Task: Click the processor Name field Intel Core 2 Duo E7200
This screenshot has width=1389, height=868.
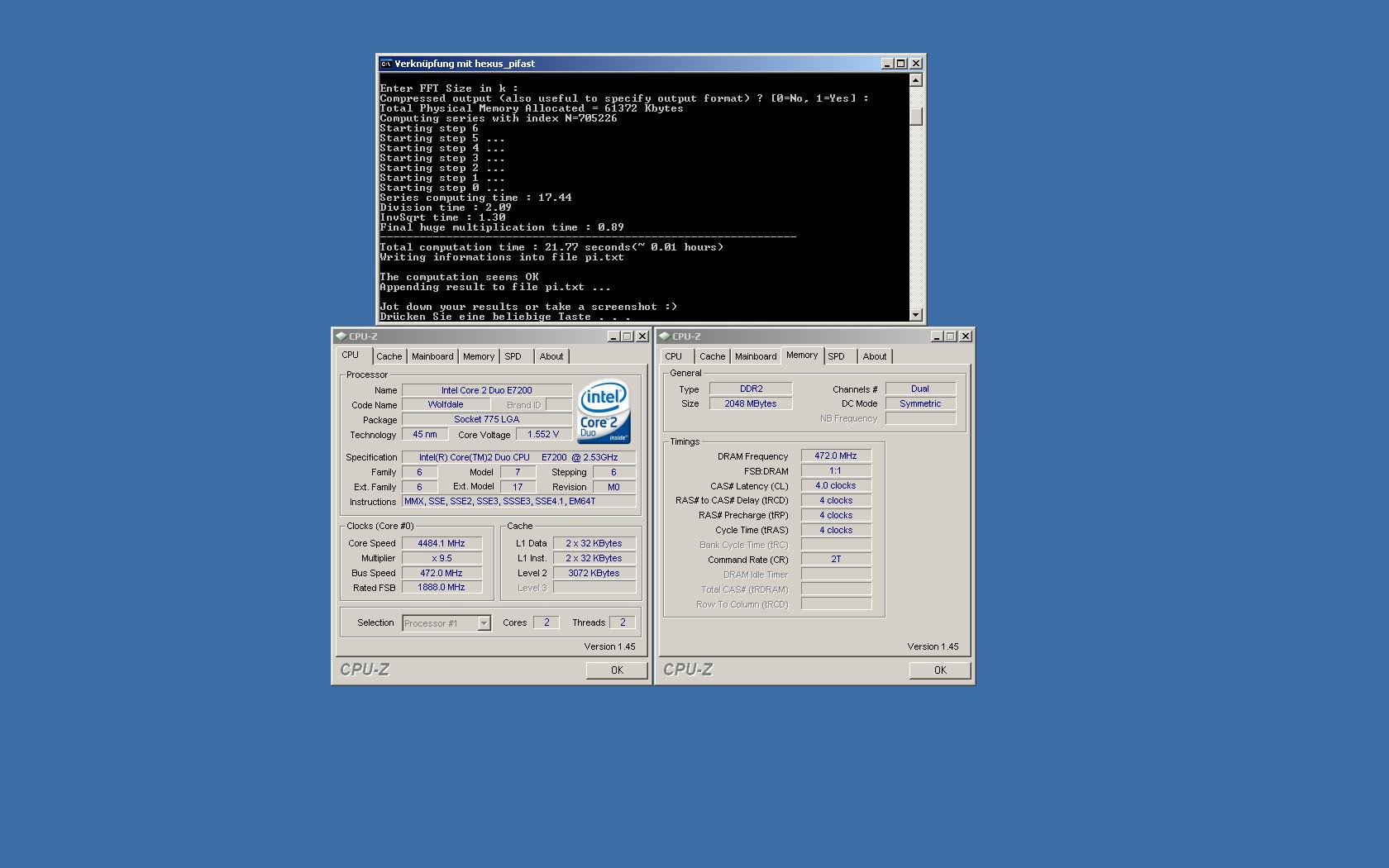Action: [487, 390]
